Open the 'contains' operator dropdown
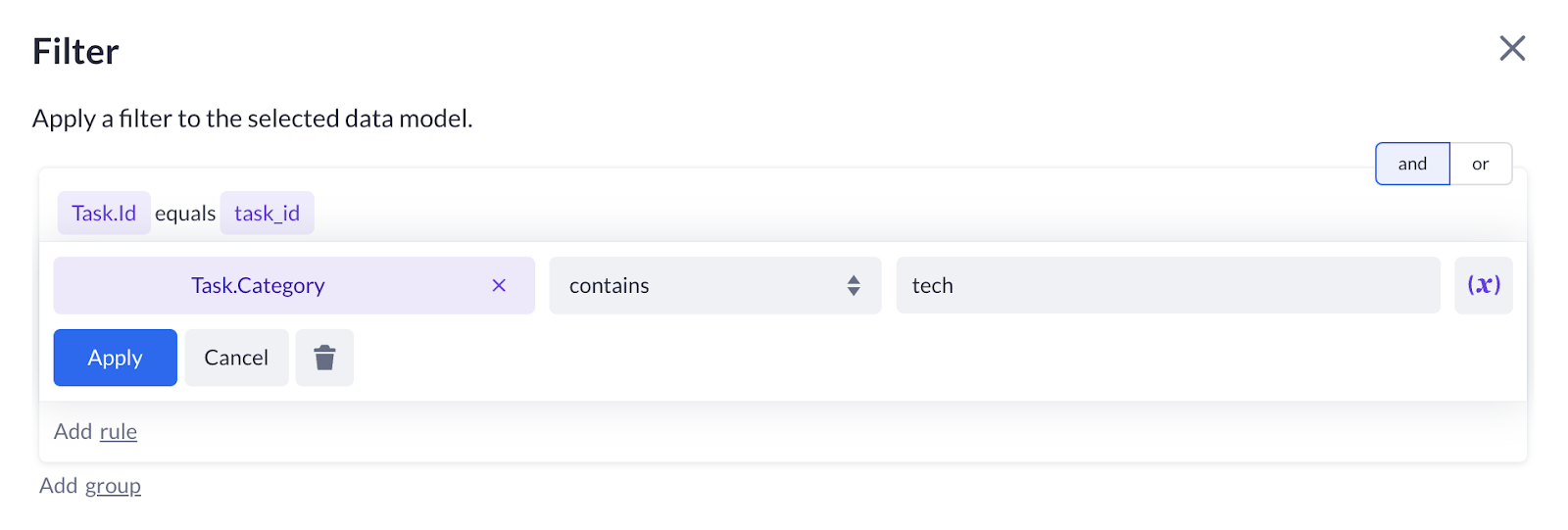The image size is (1568, 530). pyautogui.click(x=714, y=285)
